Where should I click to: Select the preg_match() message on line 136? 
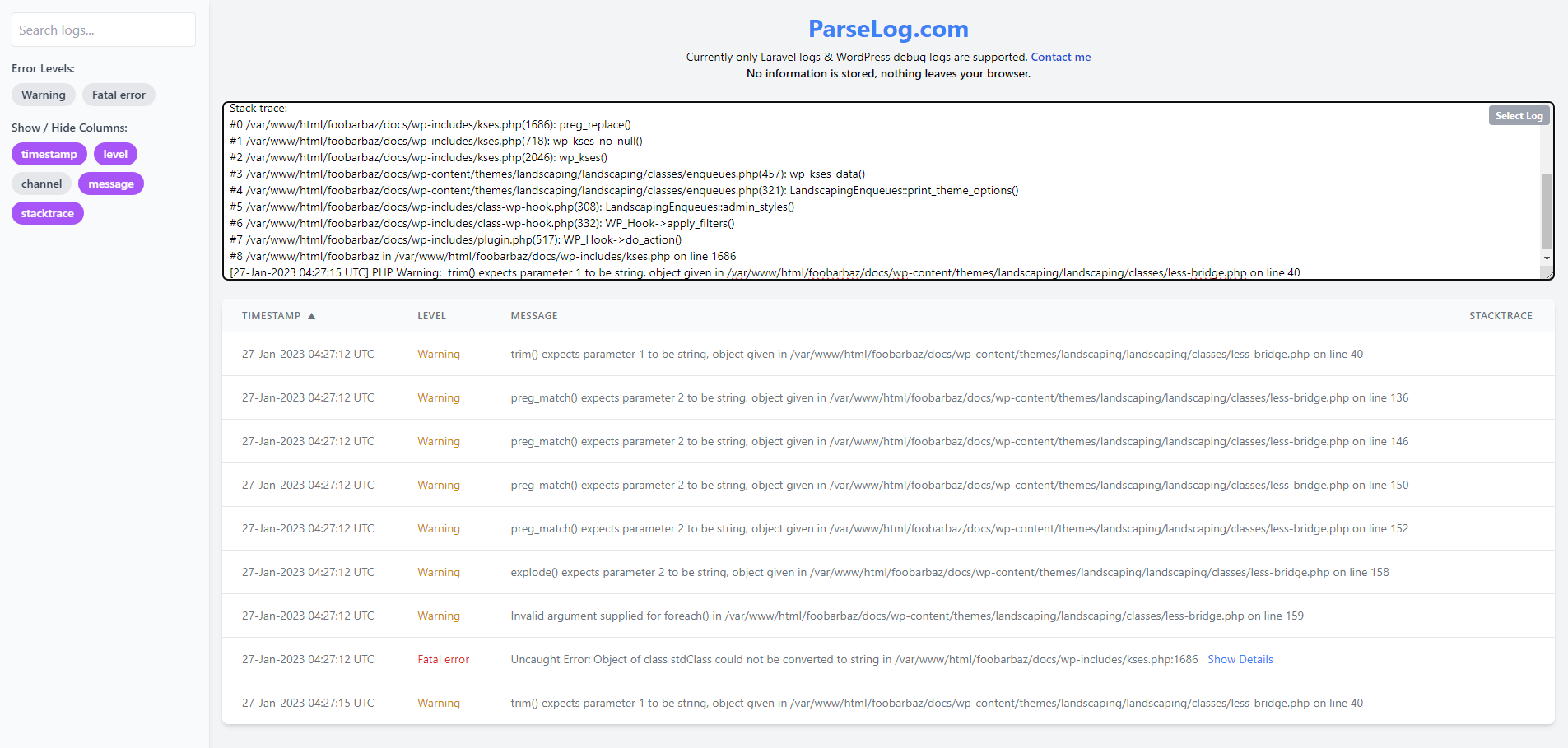(959, 397)
